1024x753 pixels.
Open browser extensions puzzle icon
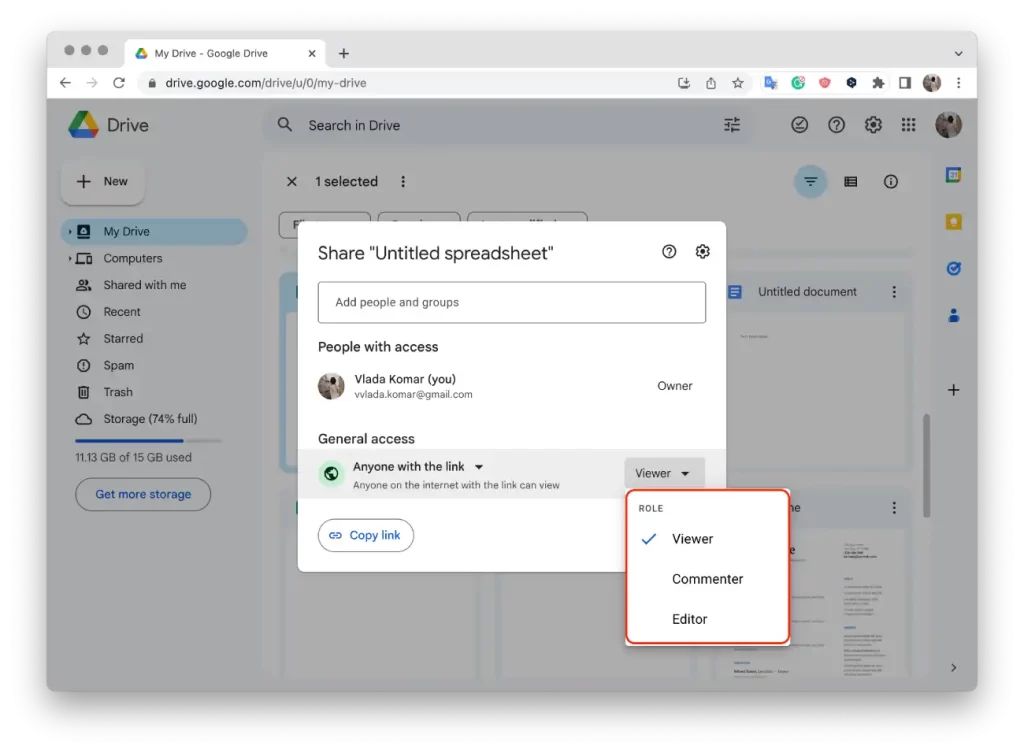click(x=878, y=83)
